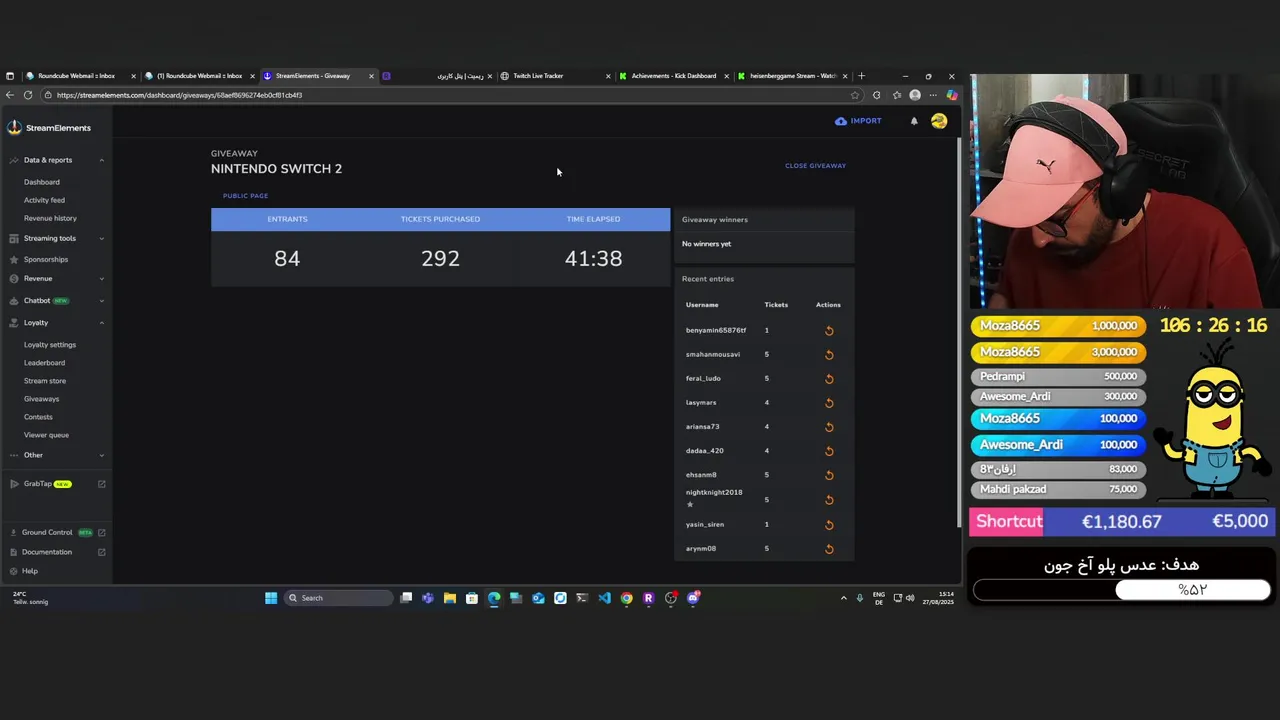1280x720 pixels.
Task: Reload the browser page
Action: tap(28, 95)
